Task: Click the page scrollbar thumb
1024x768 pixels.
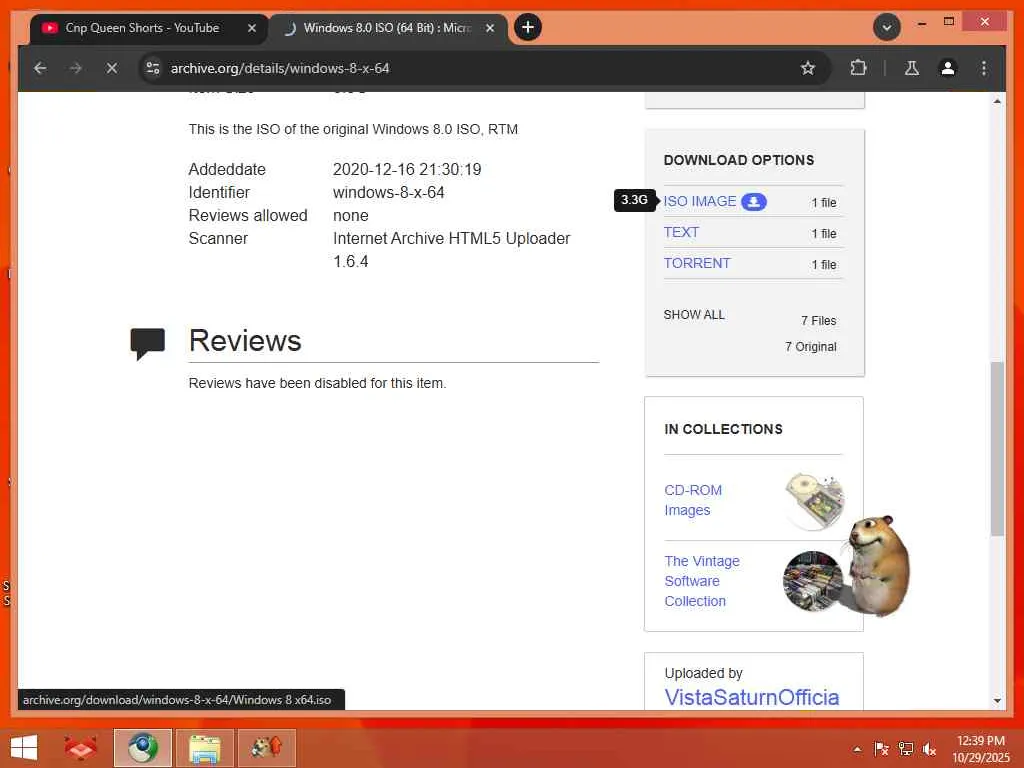Action: (997, 449)
